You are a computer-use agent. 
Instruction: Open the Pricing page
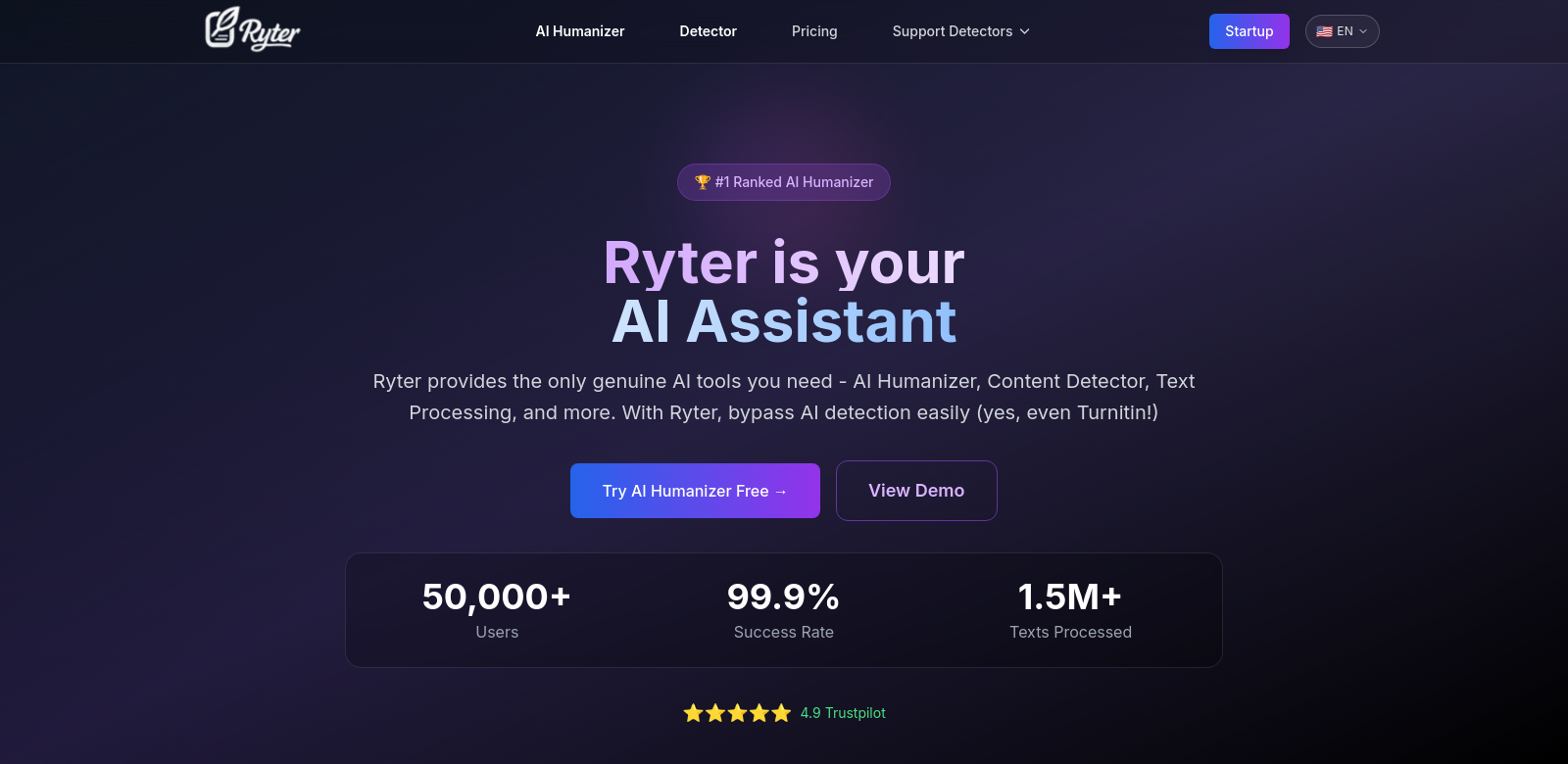click(814, 31)
